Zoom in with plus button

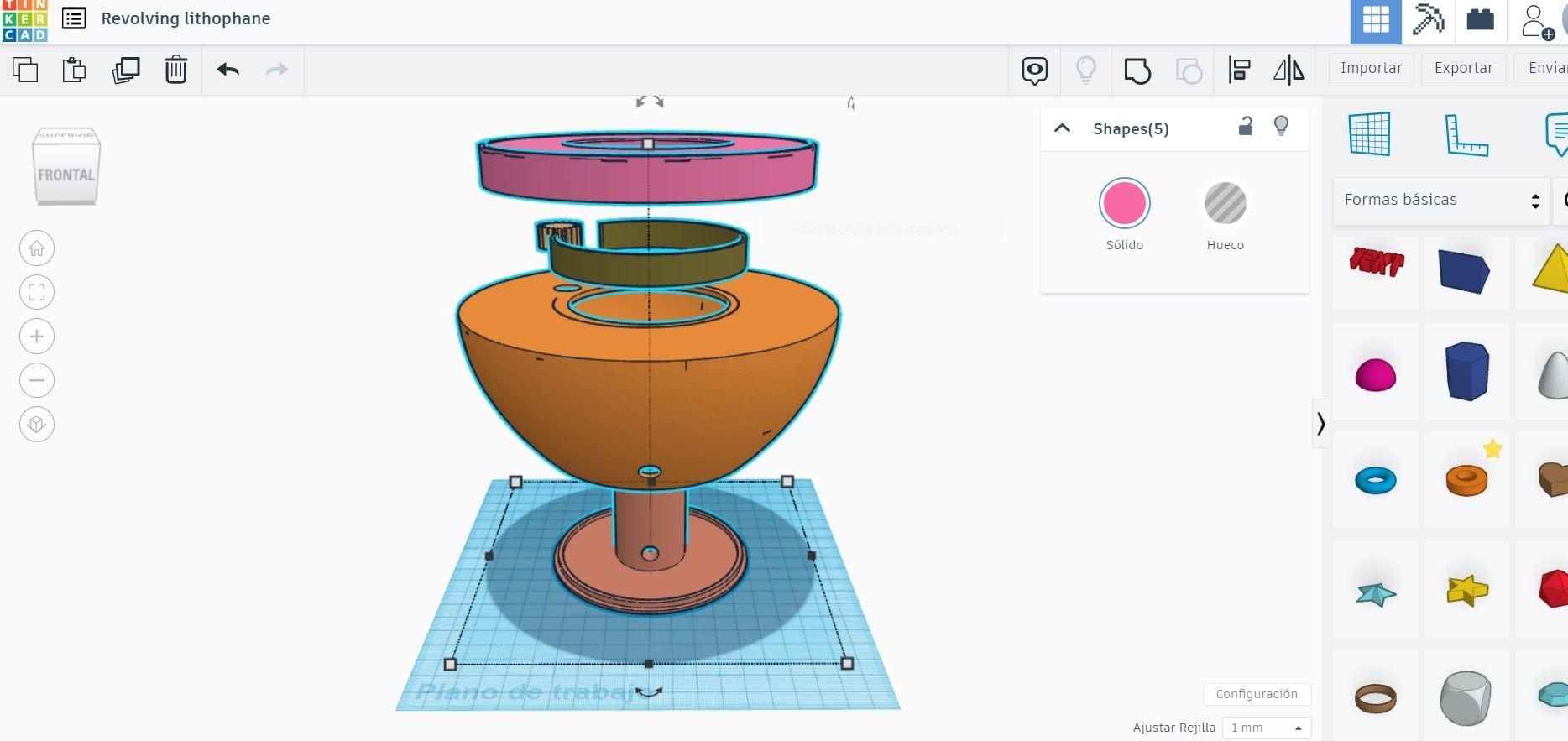coord(37,337)
